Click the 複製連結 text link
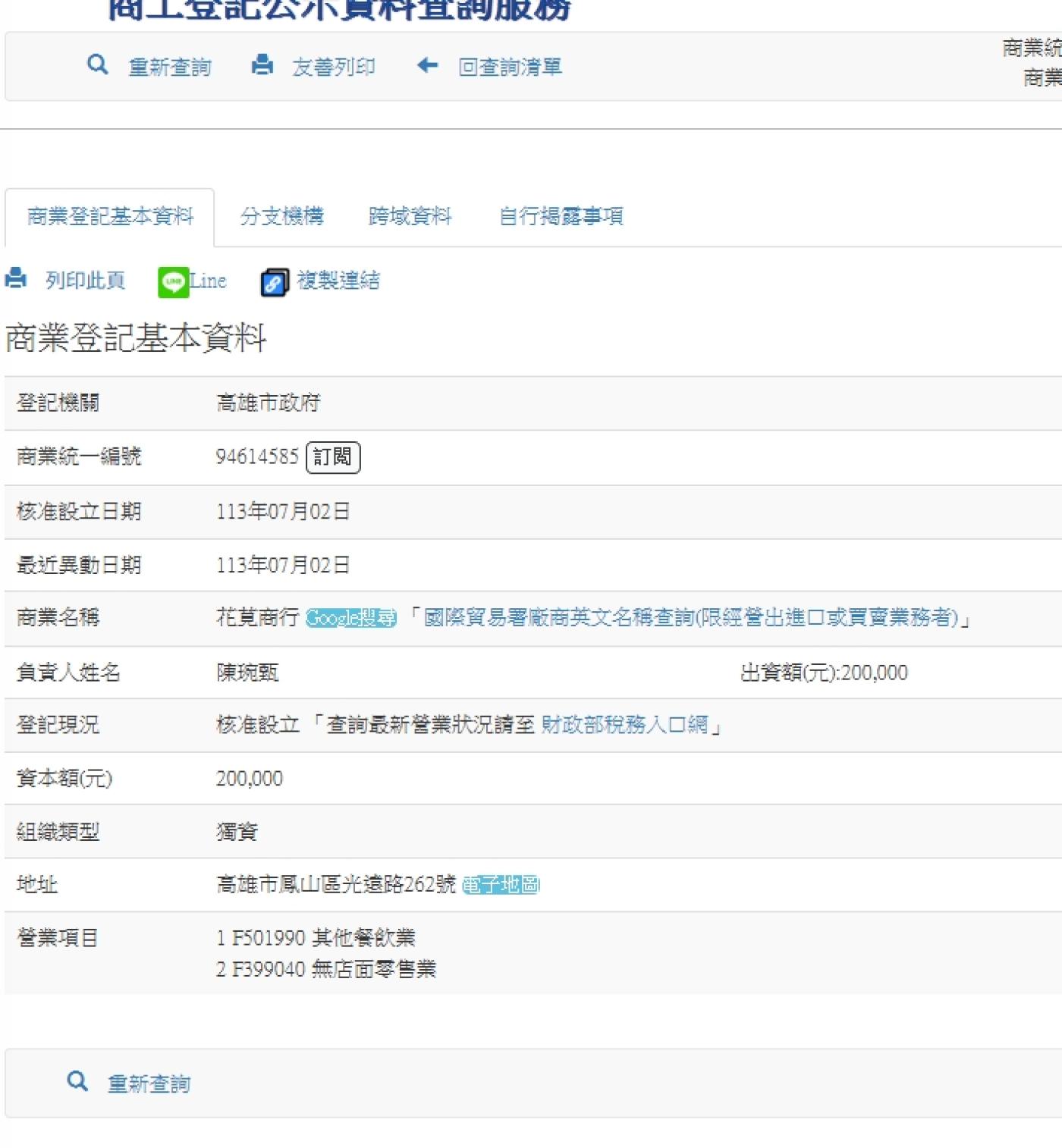The width and height of the screenshot is (1062, 1148). [338, 281]
